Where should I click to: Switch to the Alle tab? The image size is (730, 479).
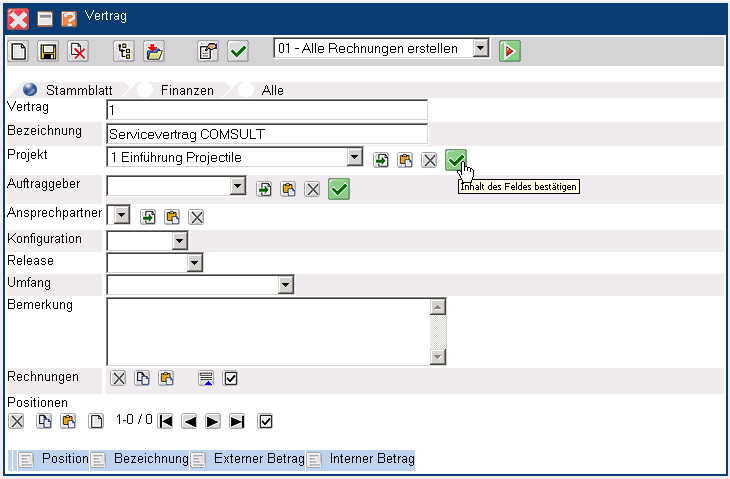[246, 89]
